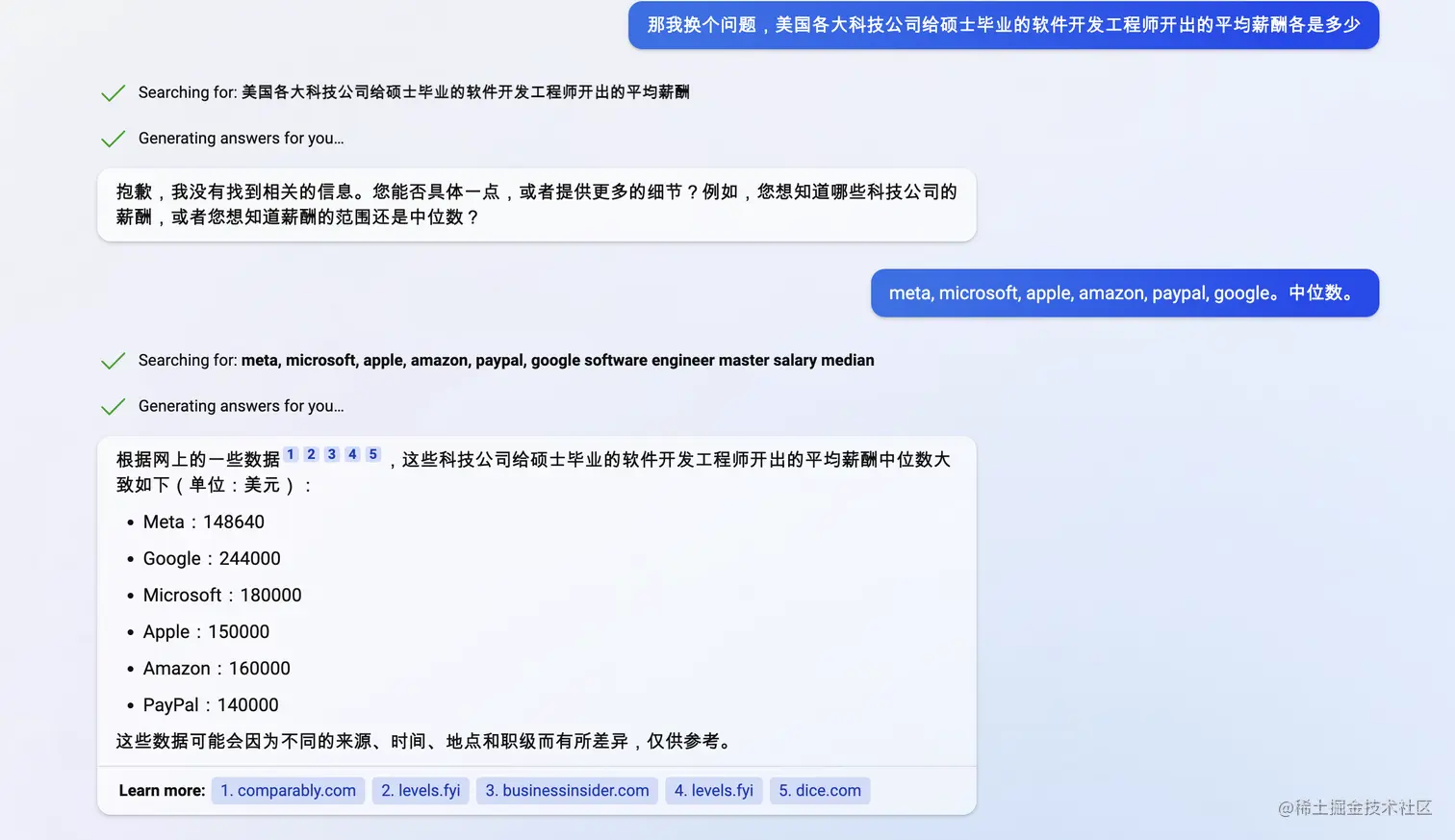Viewport: 1455px width, 840px height.
Task: Click checkmark beside second Generating answers line
Action: tap(114, 406)
